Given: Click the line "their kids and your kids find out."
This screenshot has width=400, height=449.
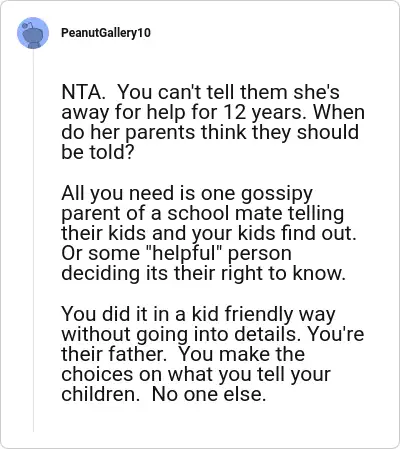Looking at the screenshot, I should coord(209,233).
